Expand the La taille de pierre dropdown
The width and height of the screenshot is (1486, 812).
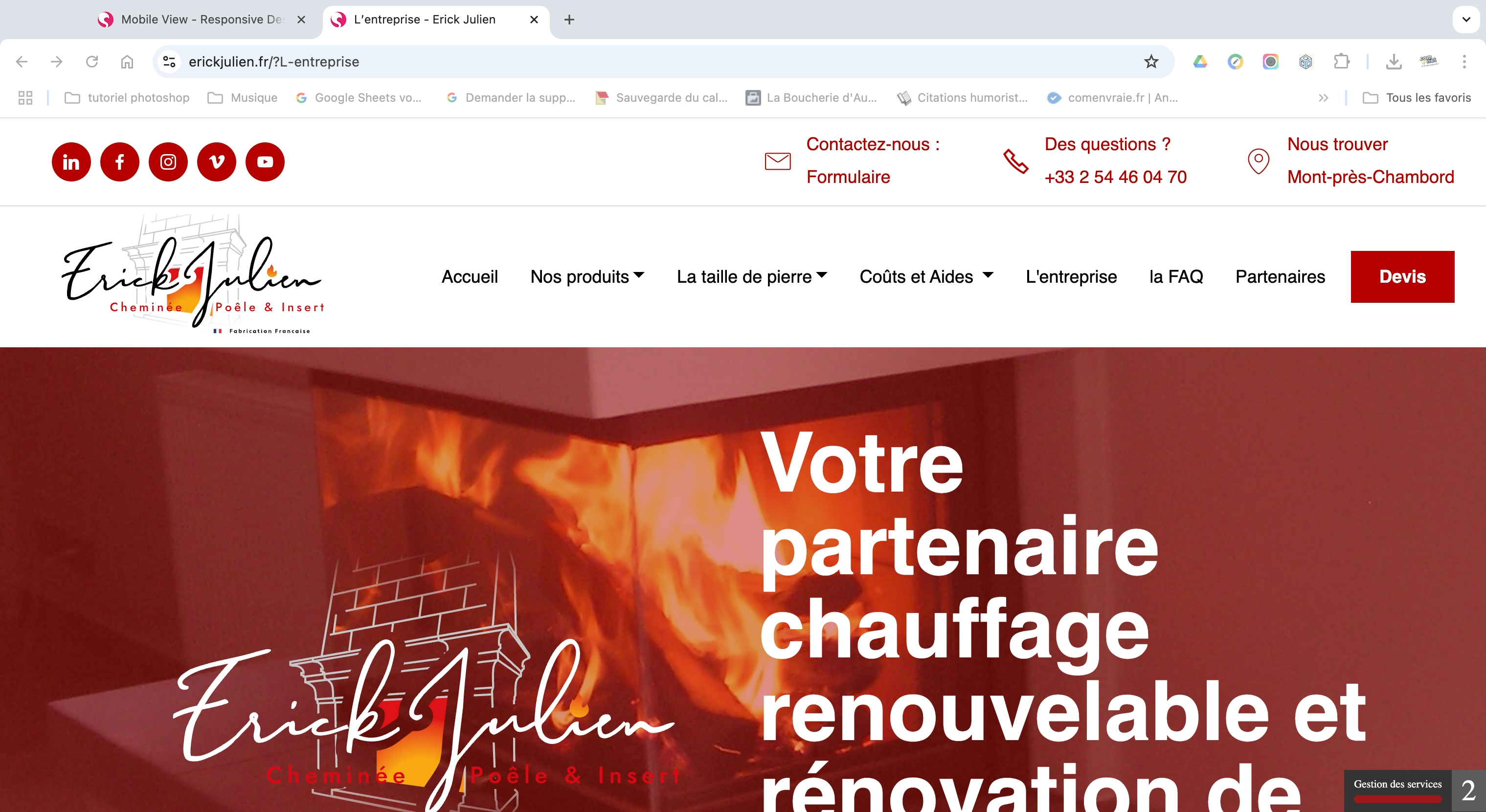pos(752,277)
